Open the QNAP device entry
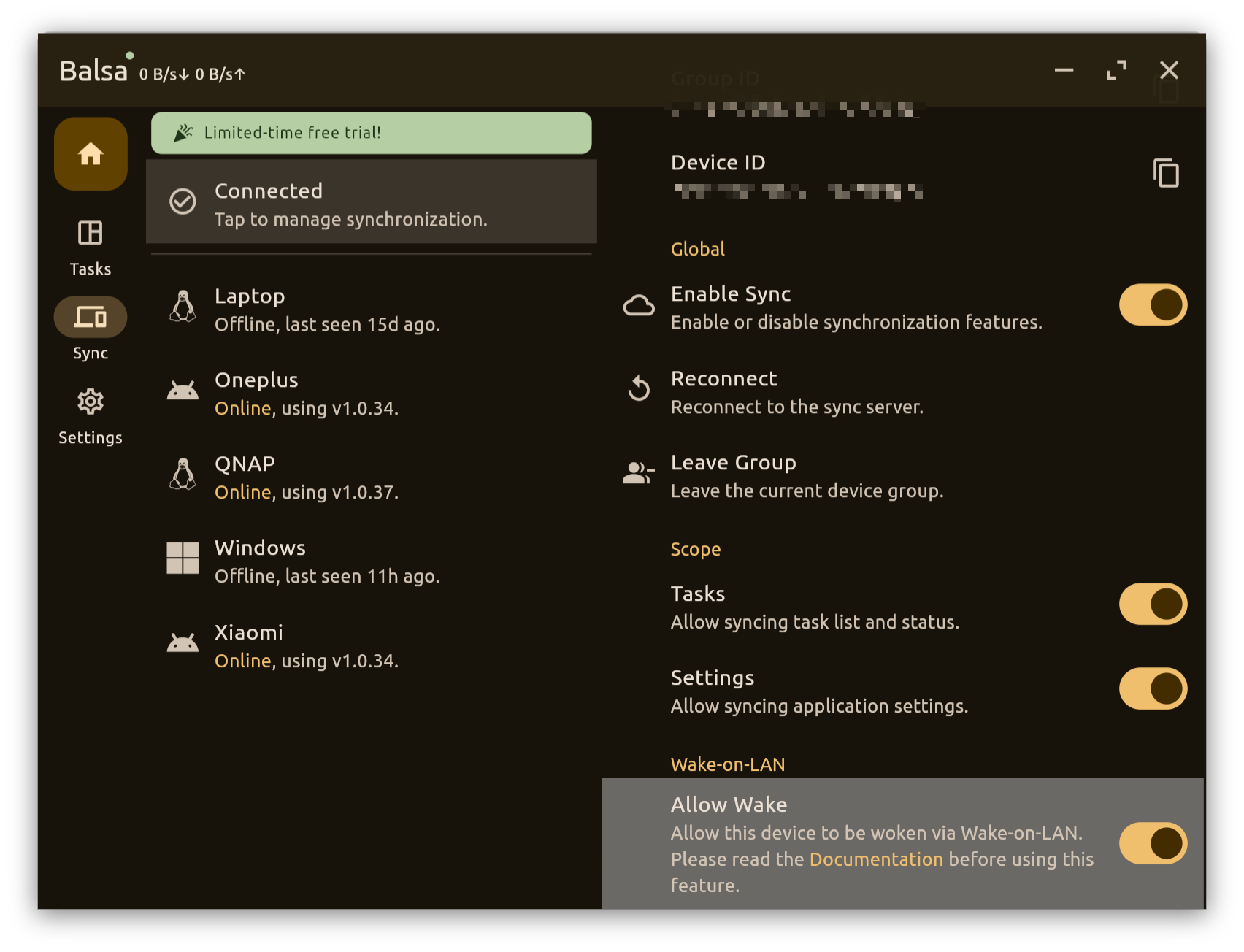1244x952 pixels. click(371, 477)
